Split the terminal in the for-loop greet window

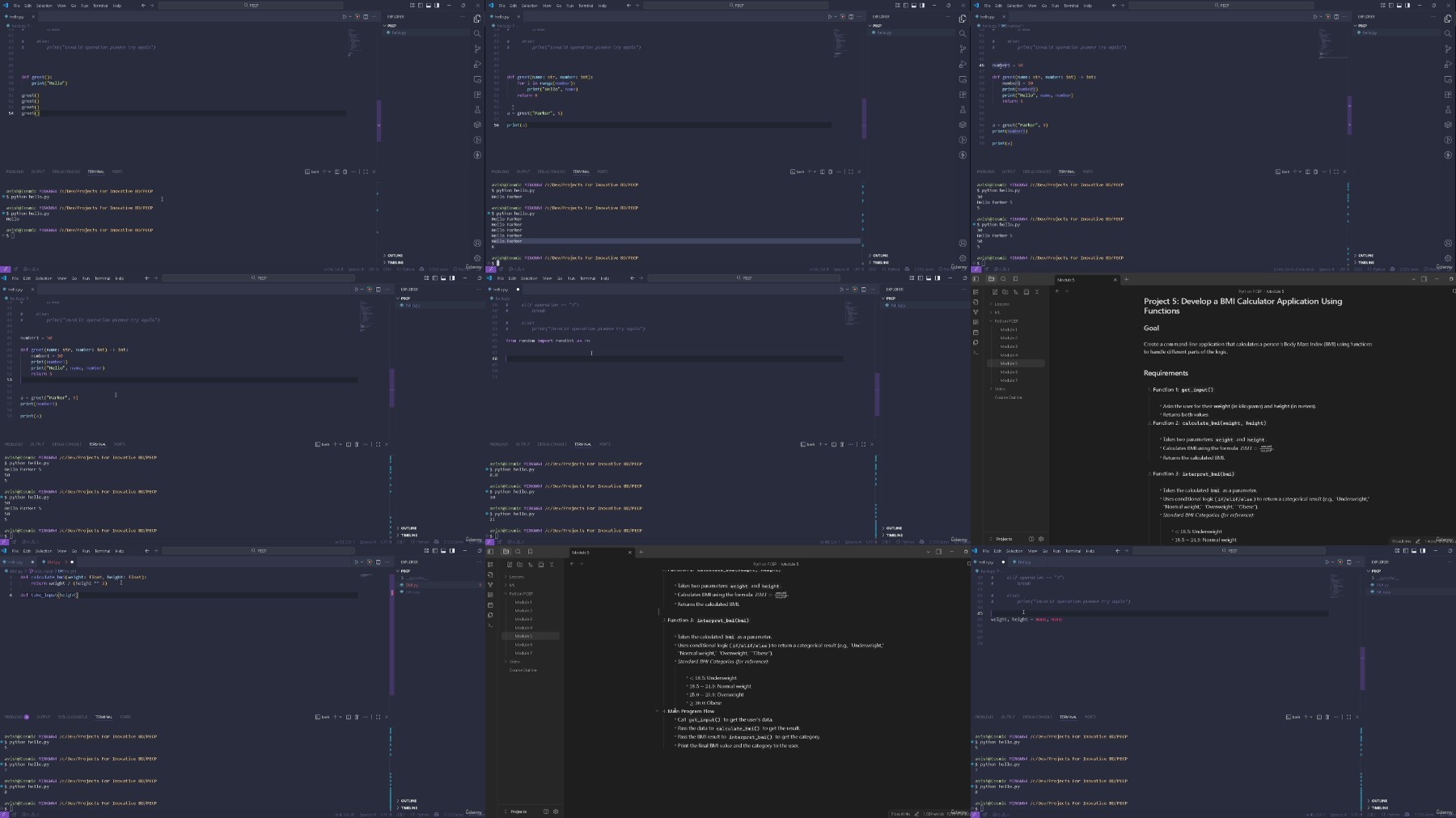[822, 172]
